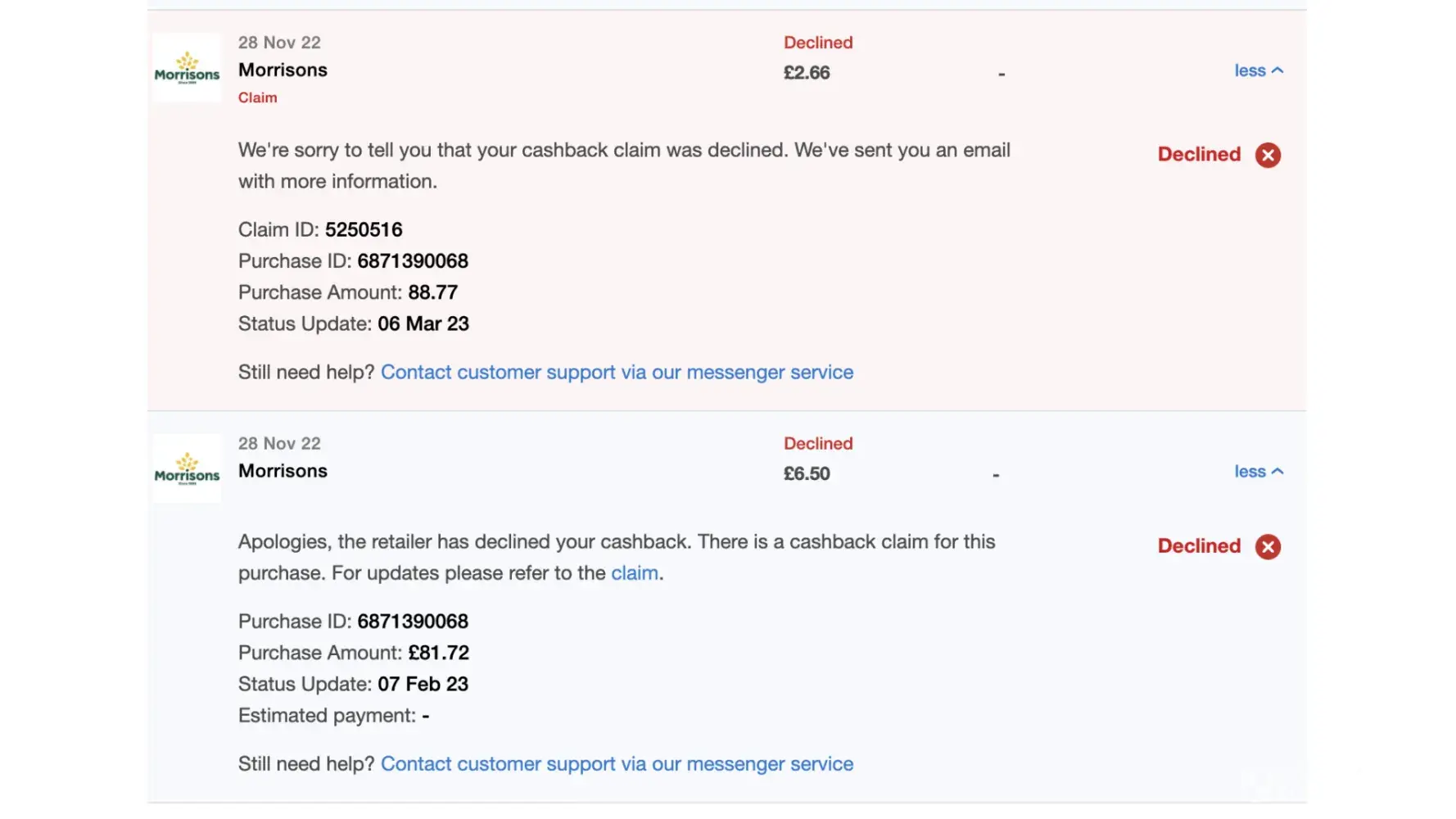Click the red X icon beside the retailer-declined message
The image size is (1456, 819).
click(1268, 546)
